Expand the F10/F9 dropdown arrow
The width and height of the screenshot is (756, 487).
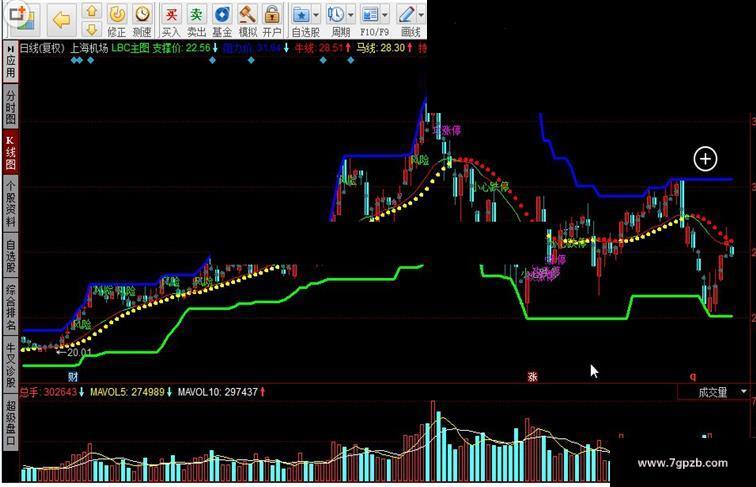coord(384,15)
